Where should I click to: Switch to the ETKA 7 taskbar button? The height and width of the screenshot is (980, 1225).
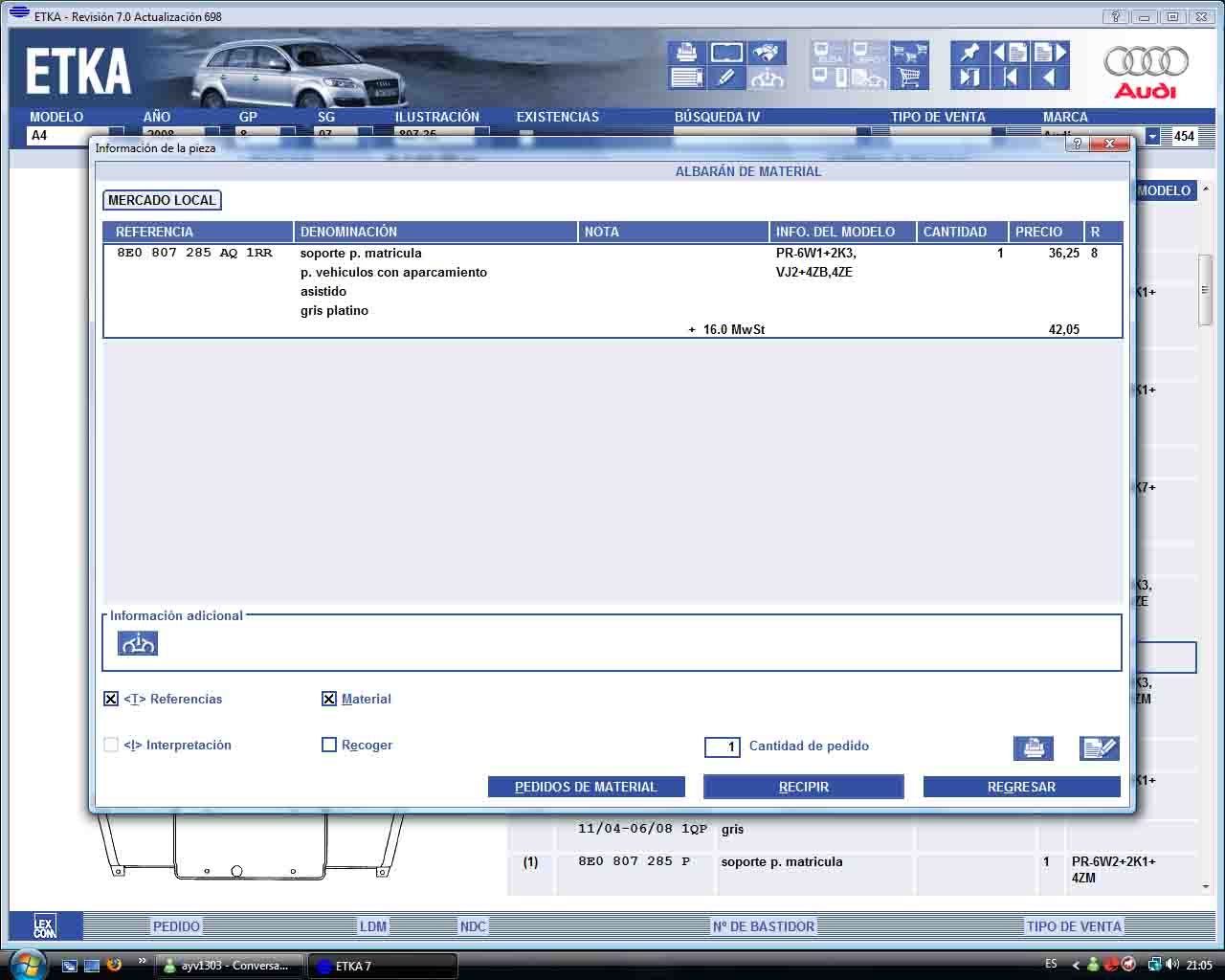(x=382, y=966)
